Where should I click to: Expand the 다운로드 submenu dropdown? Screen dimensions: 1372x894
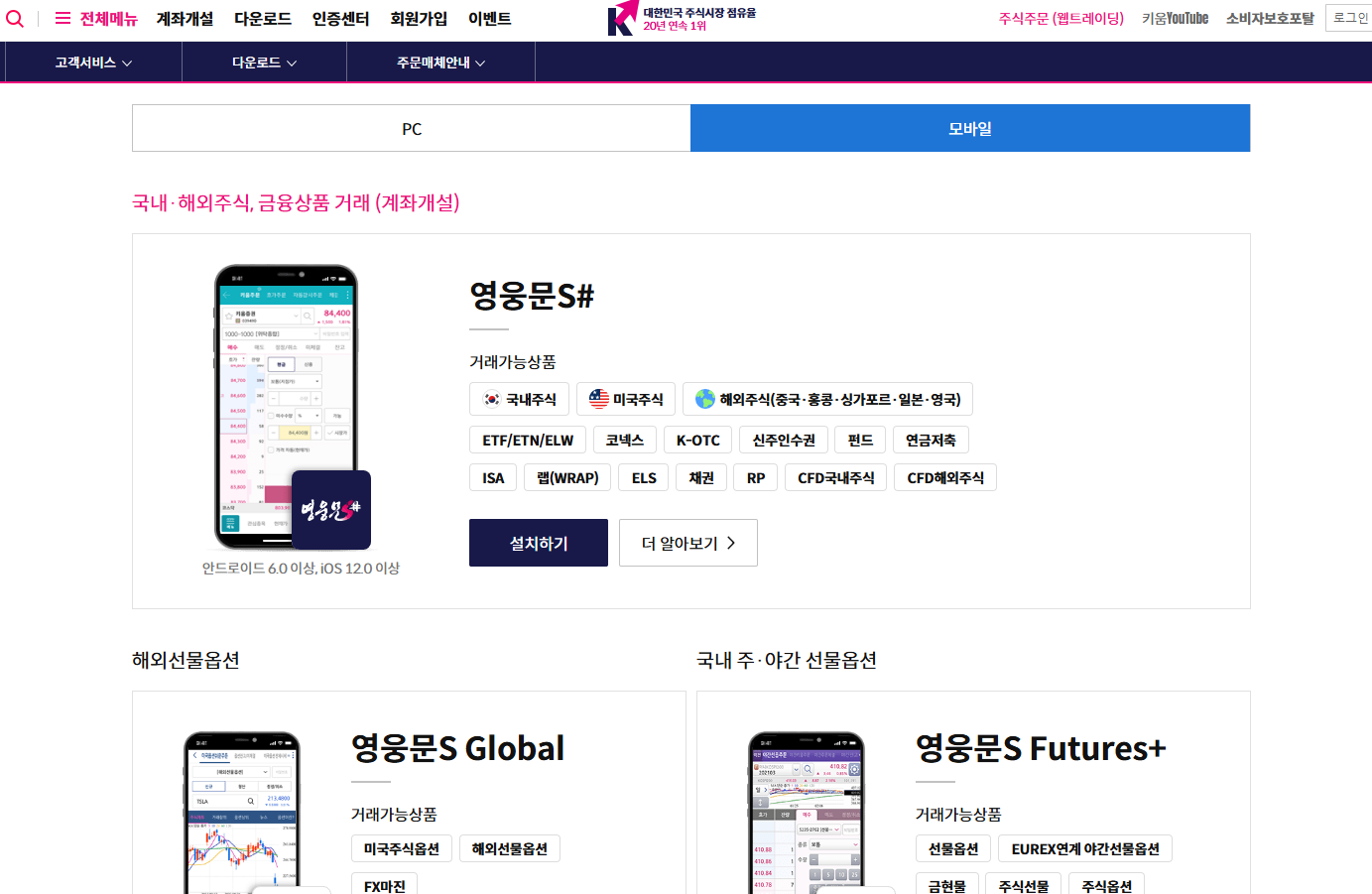(x=264, y=63)
